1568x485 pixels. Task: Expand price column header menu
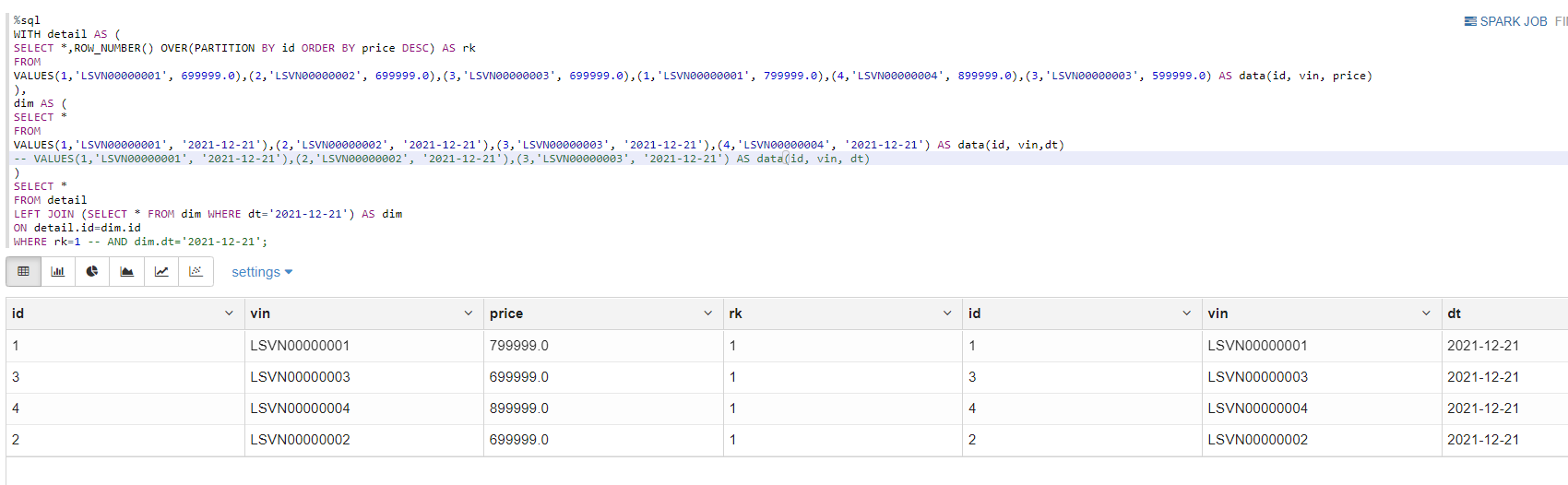(x=708, y=313)
